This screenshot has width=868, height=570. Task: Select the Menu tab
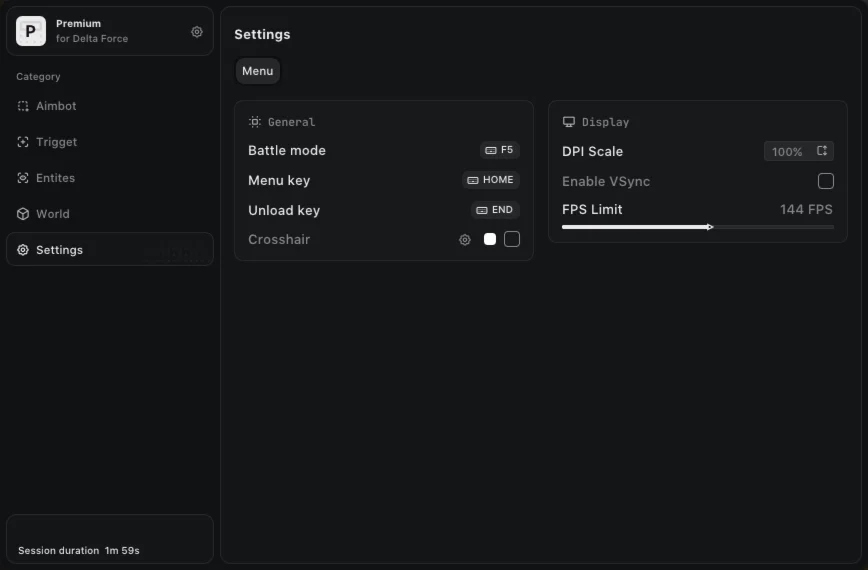(x=257, y=71)
